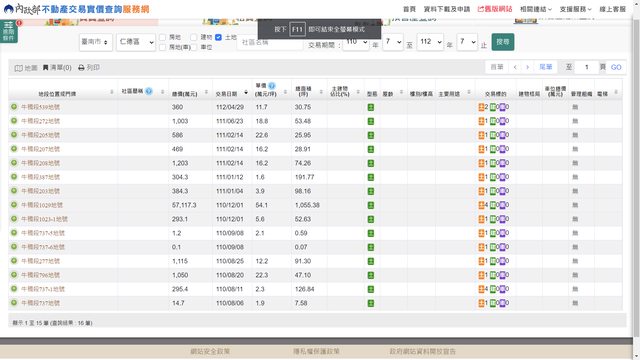Open the 相關連結 menu
This screenshot has width=640, height=360.
click(x=536, y=9)
